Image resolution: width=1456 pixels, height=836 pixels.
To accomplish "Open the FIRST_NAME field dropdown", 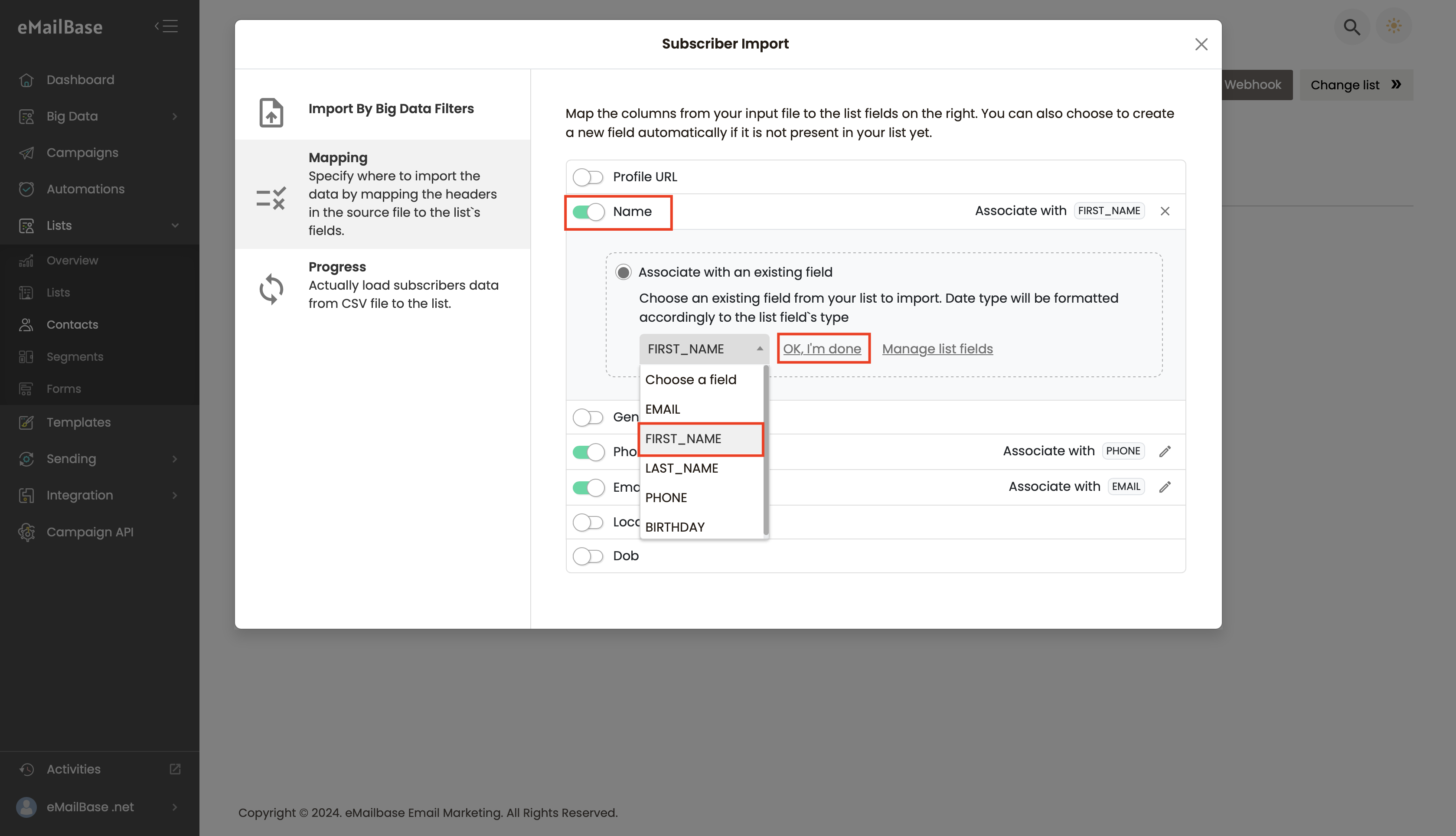I will tap(704, 349).
